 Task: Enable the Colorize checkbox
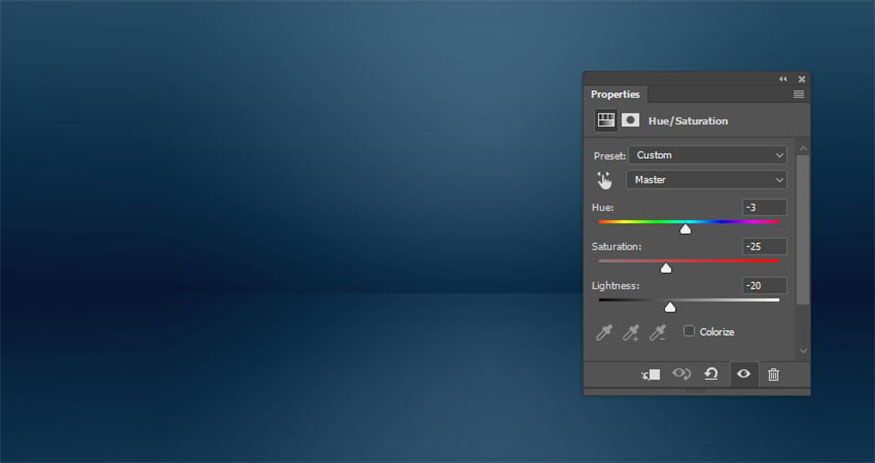(689, 331)
